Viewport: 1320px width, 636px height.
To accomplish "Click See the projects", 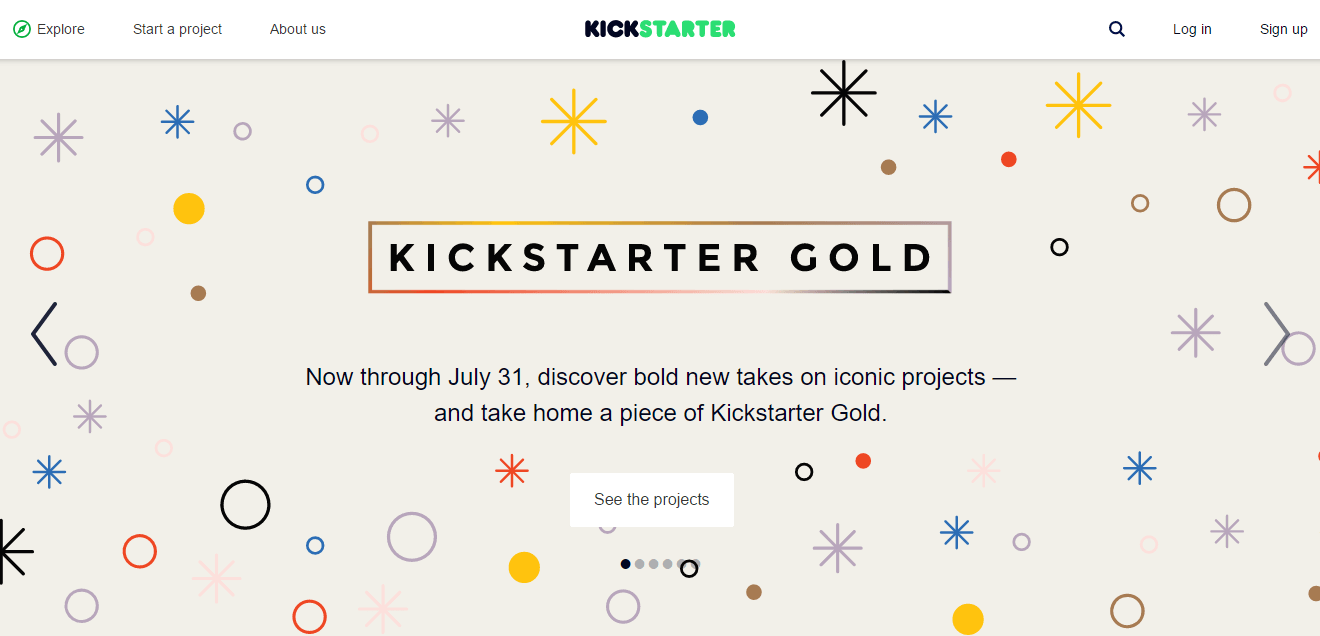I will click(651, 499).
